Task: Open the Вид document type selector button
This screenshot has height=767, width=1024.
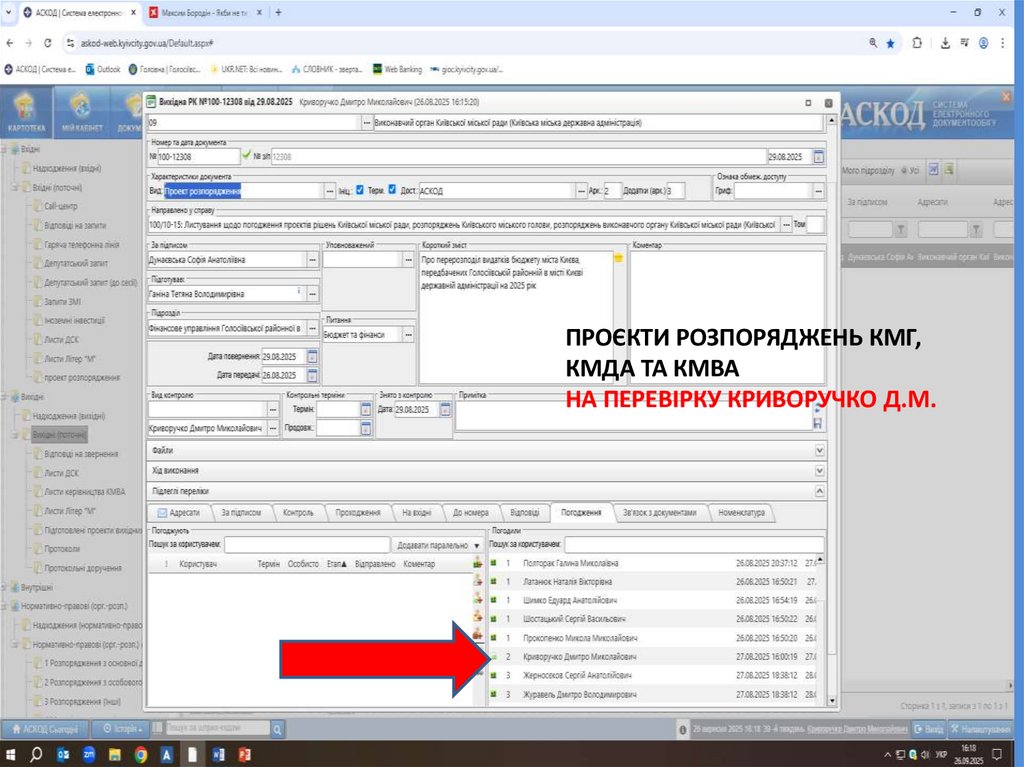Action: (x=330, y=191)
